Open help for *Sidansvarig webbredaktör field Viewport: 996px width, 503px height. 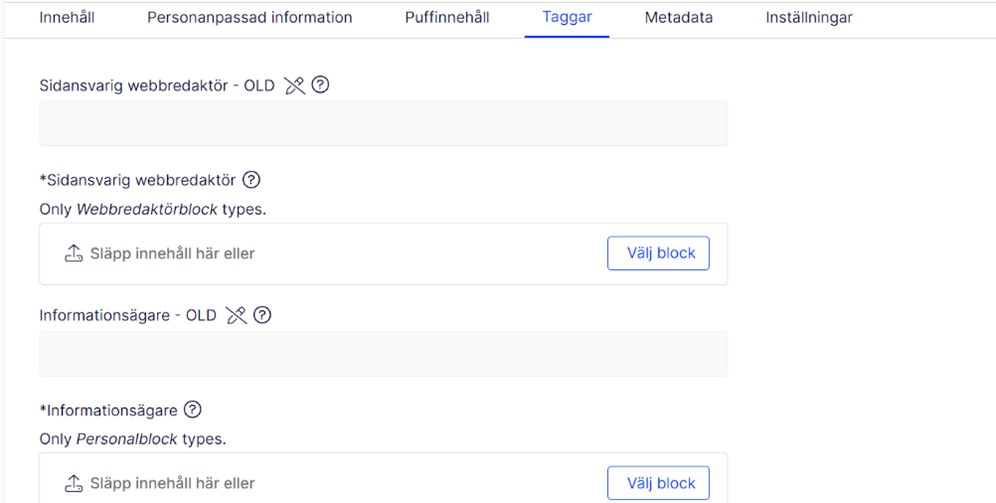pos(252,180)
